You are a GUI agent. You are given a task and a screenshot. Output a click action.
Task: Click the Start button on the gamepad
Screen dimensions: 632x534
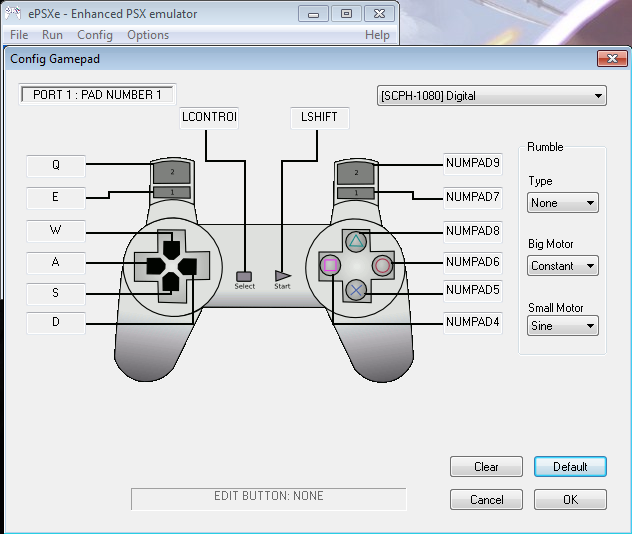coord(282,276)
